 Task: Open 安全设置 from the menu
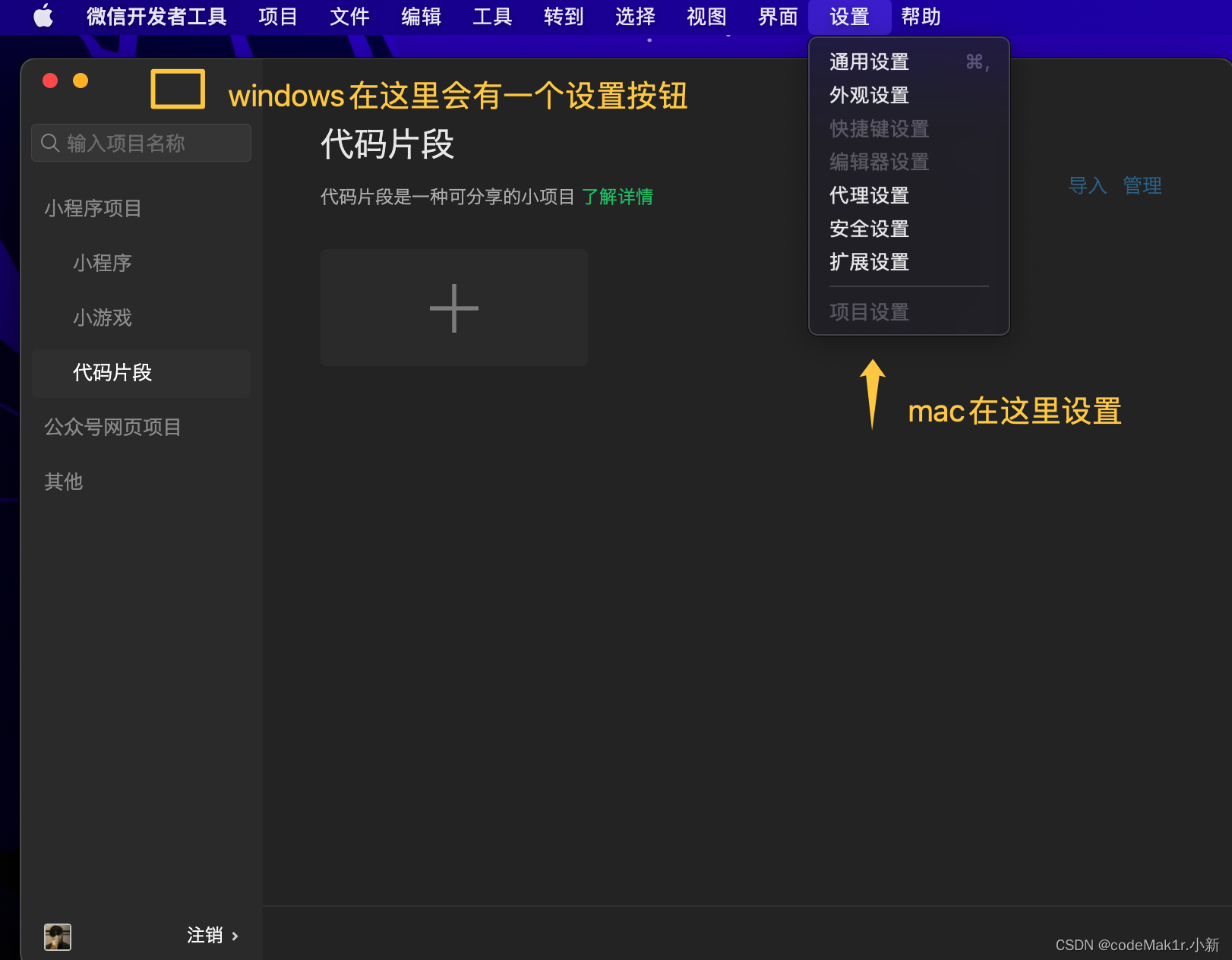[909, 229]
